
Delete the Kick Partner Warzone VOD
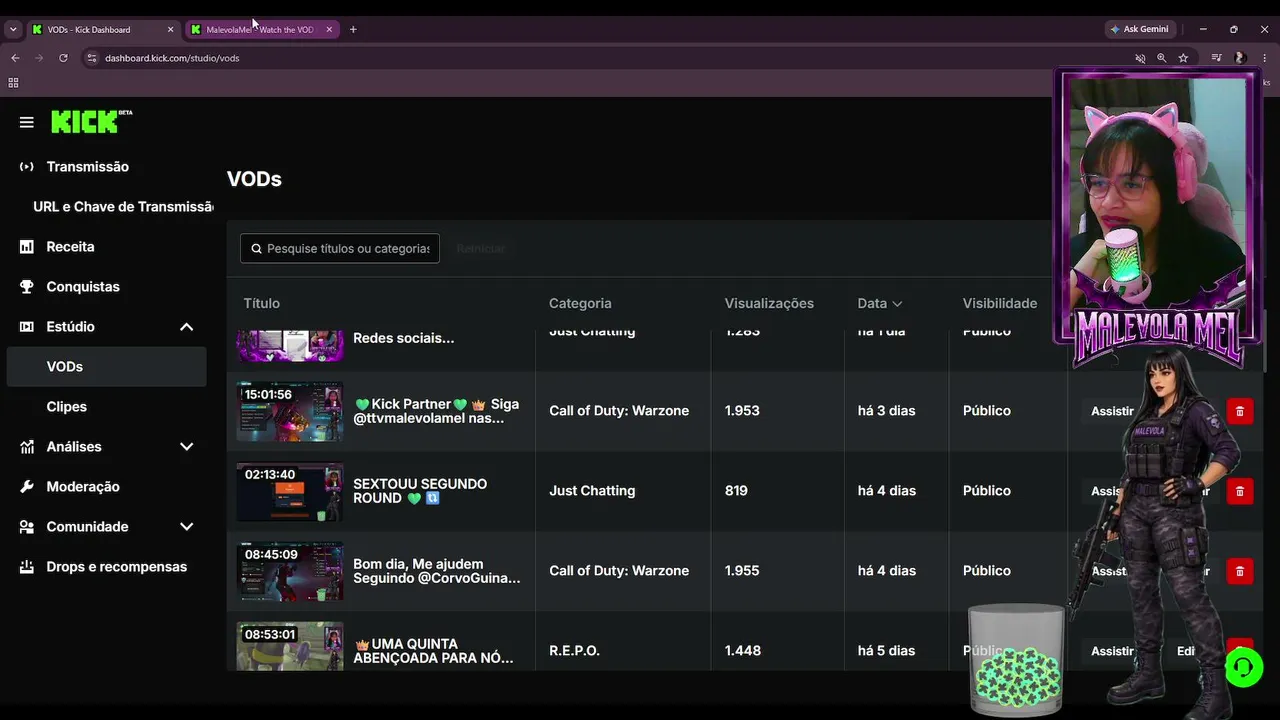1240,411
